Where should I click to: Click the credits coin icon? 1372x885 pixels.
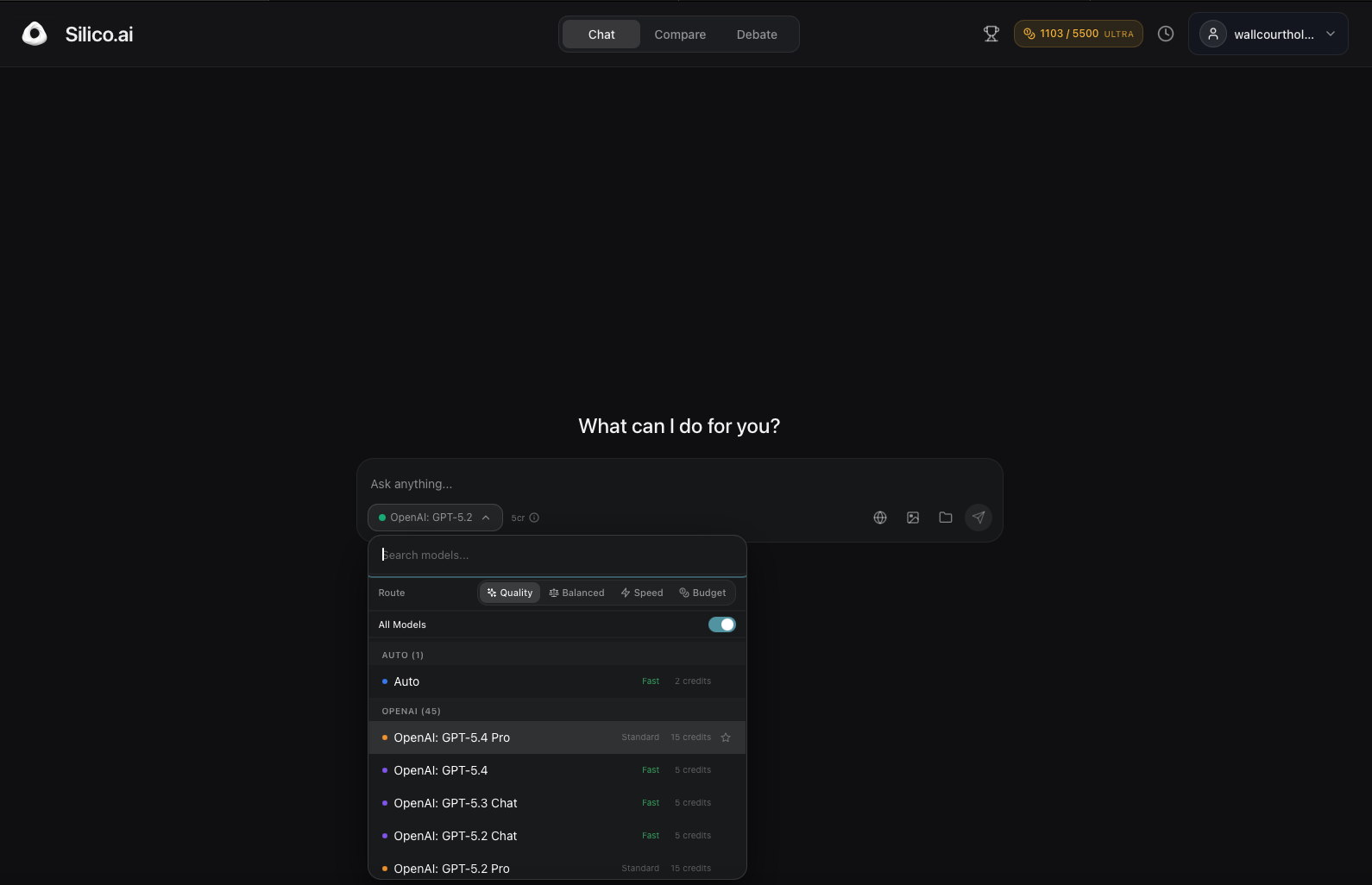coord(1029,34)
